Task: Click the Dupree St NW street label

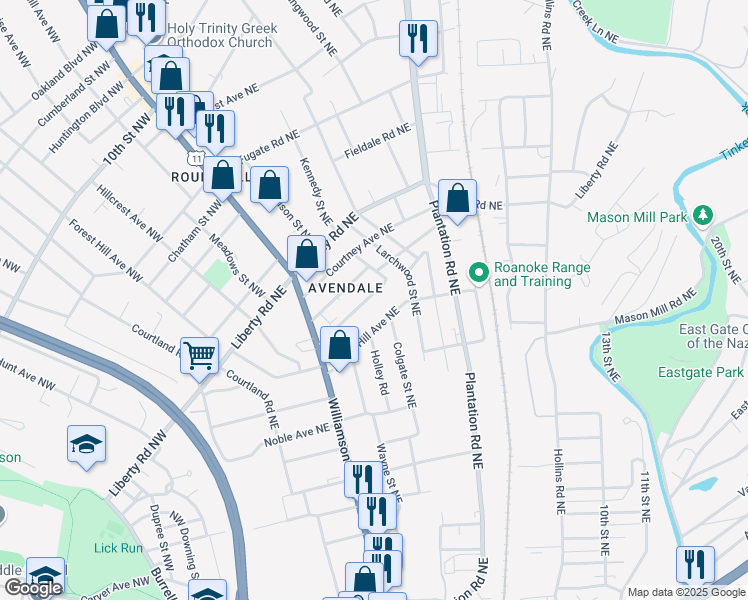Action: tap(161, 537)
